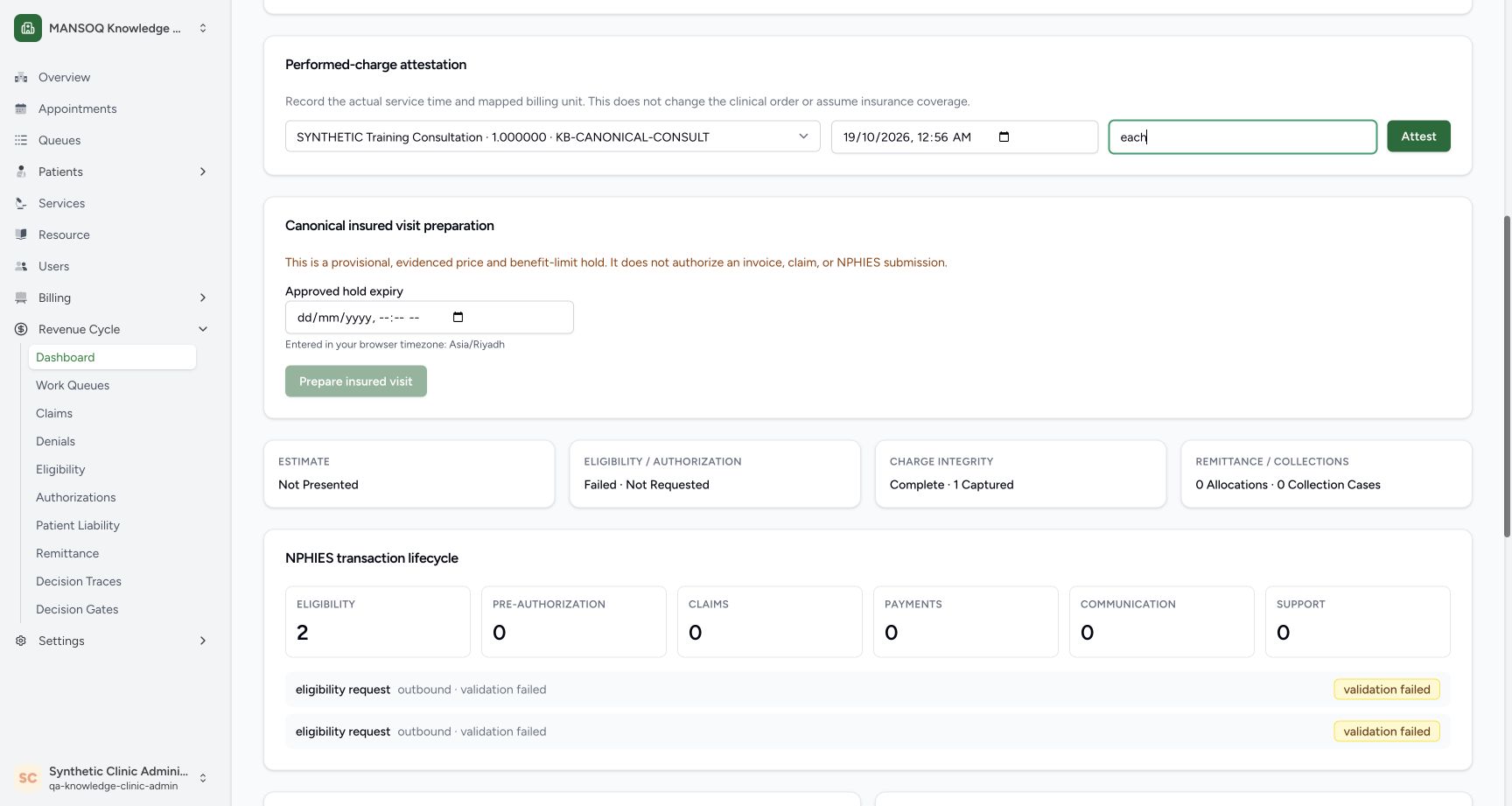Click the Services sidebar icon

(x=21, y=203)
